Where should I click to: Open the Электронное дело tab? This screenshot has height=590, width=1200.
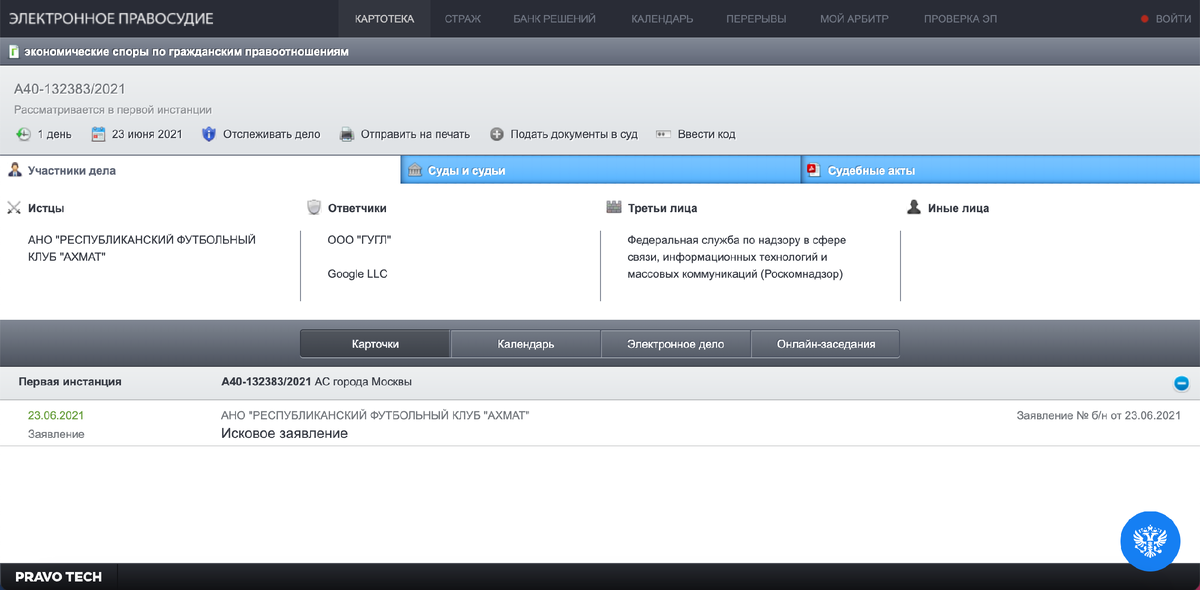(x=674, y=343)
